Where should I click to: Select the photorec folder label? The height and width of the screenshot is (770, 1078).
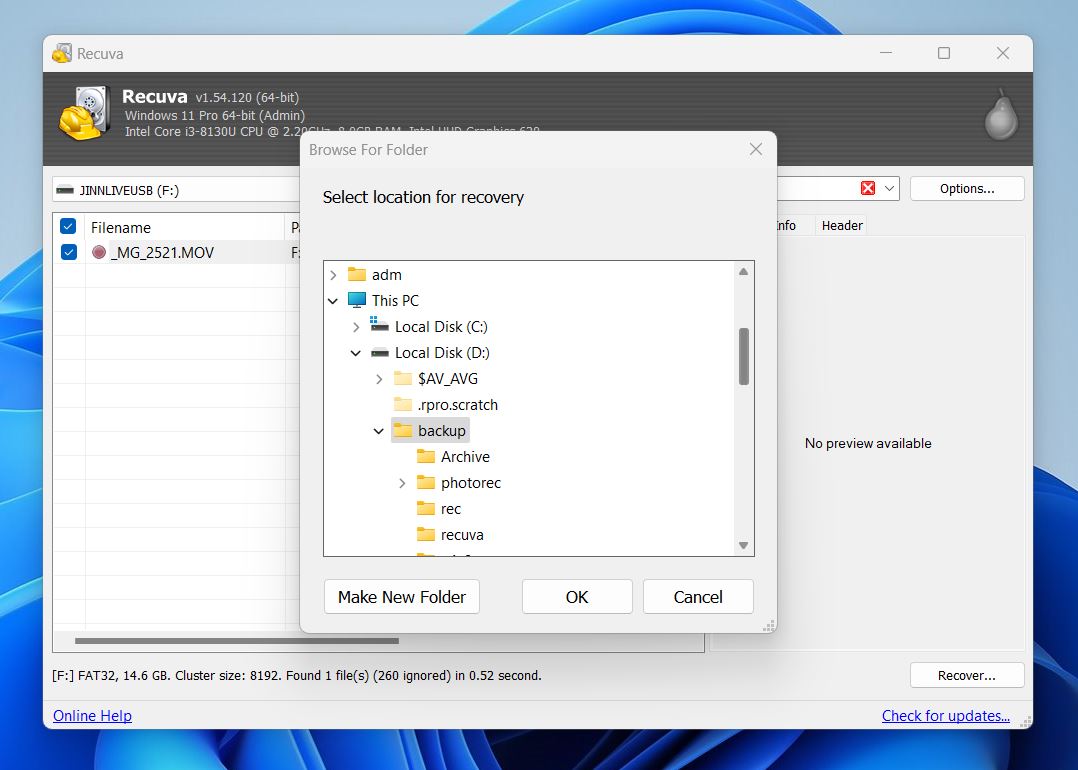point(470,483)
